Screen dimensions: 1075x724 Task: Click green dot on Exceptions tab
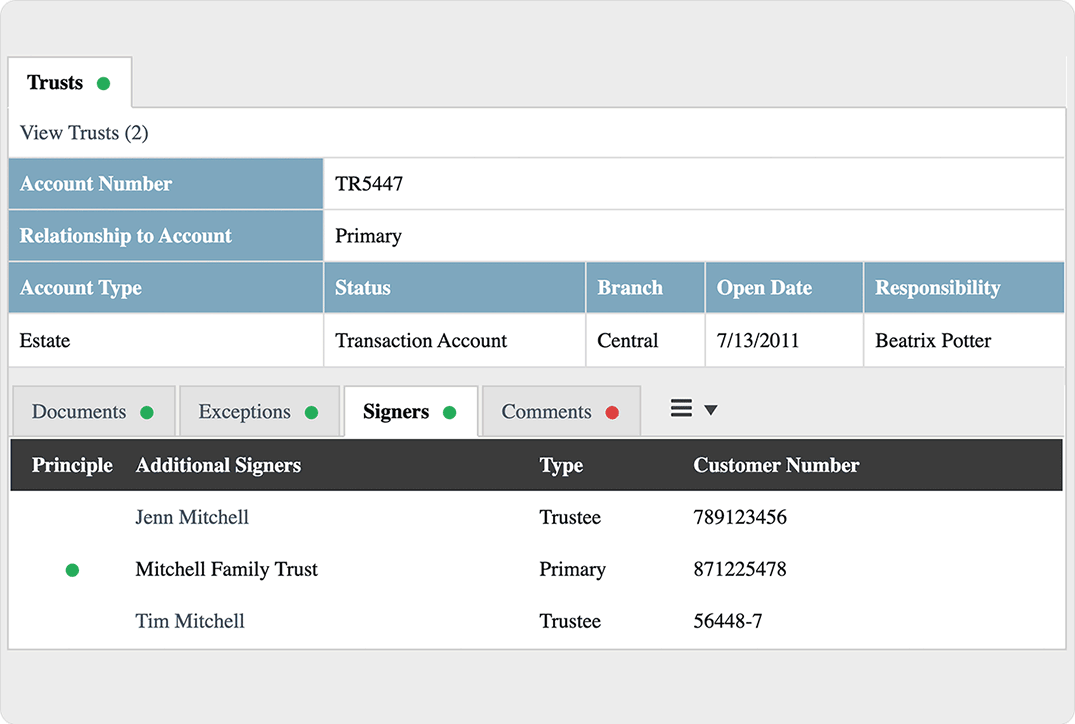click(x=311, y=412)
